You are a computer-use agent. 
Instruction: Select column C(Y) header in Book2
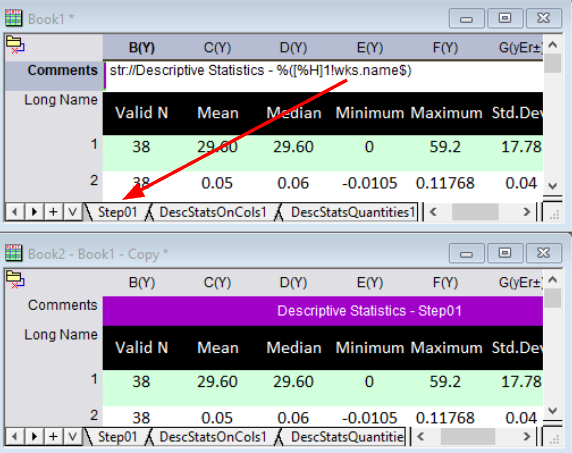click(217, 282)
